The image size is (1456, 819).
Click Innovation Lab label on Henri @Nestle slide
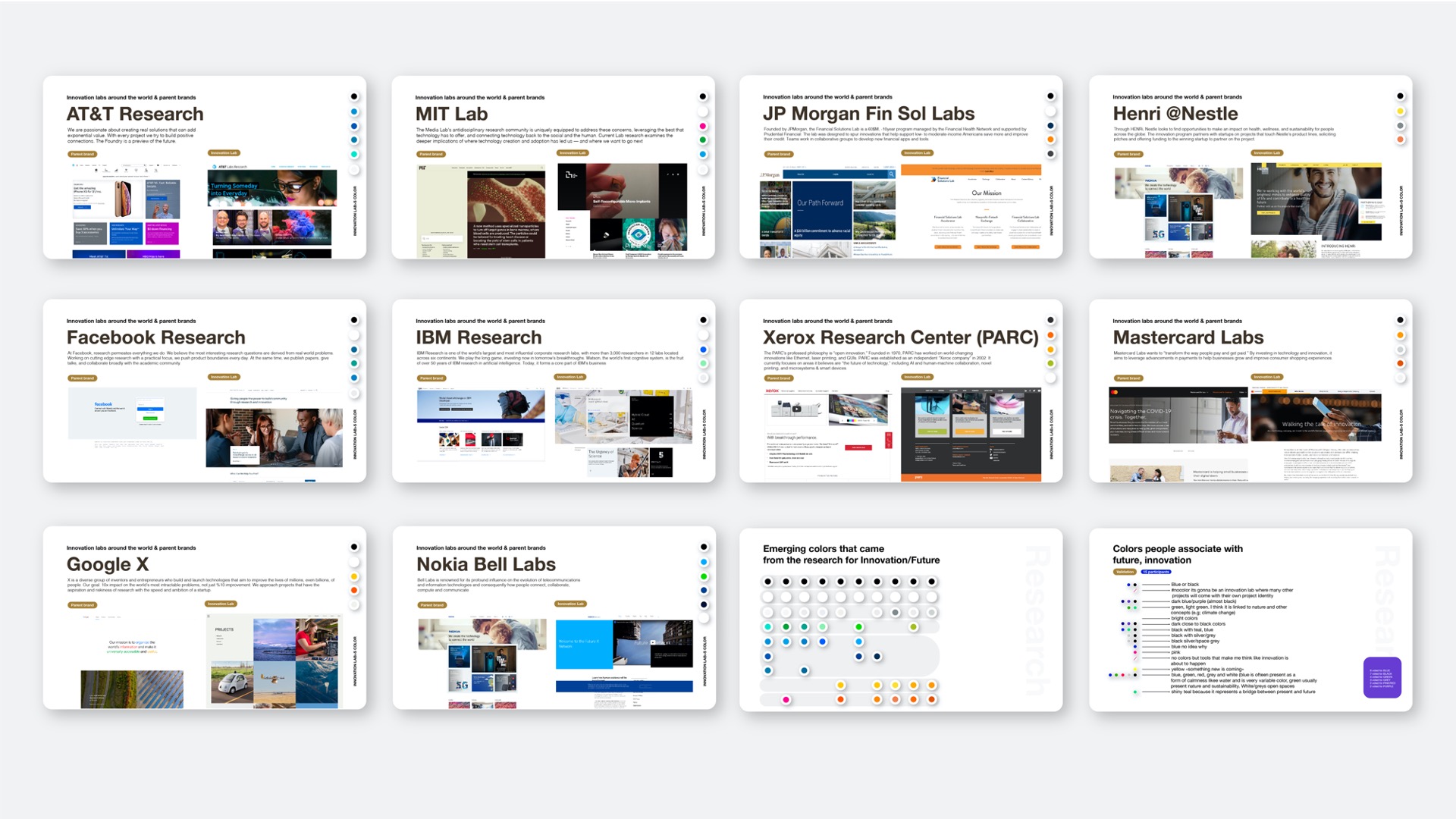coord(1267,153)
